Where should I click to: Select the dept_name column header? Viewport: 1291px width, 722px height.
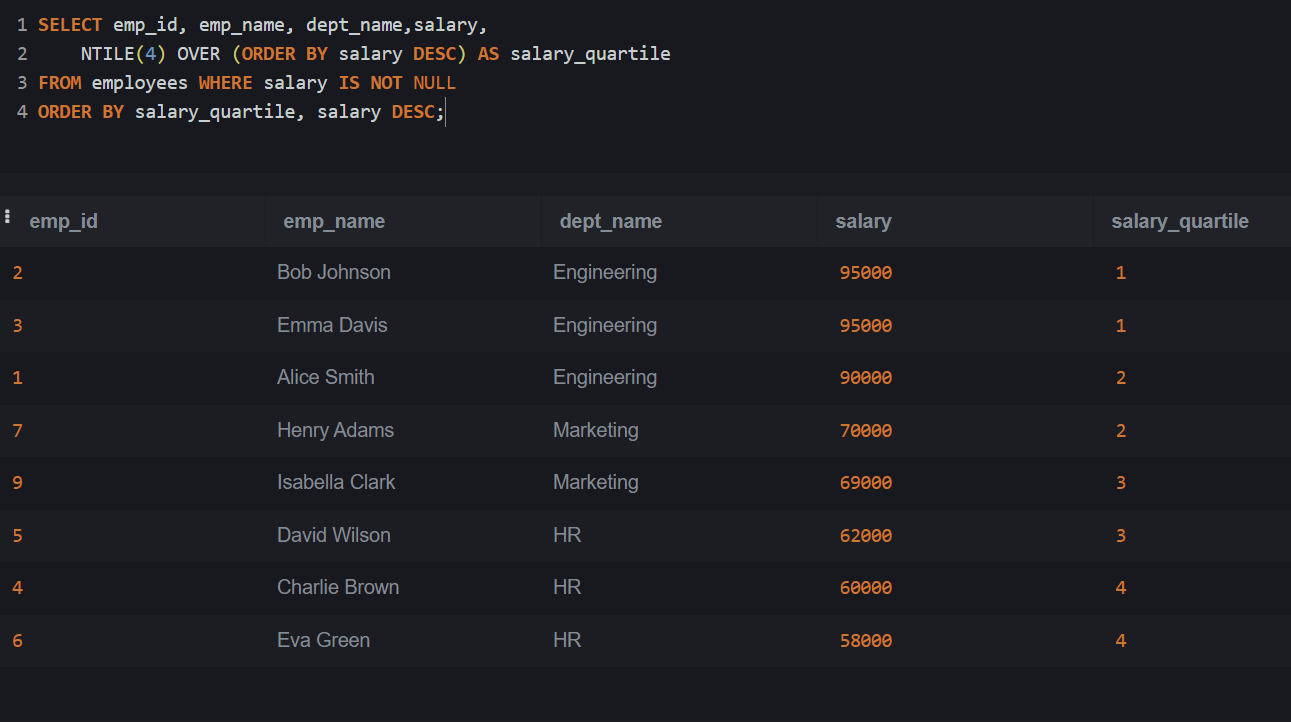(611, 221)
